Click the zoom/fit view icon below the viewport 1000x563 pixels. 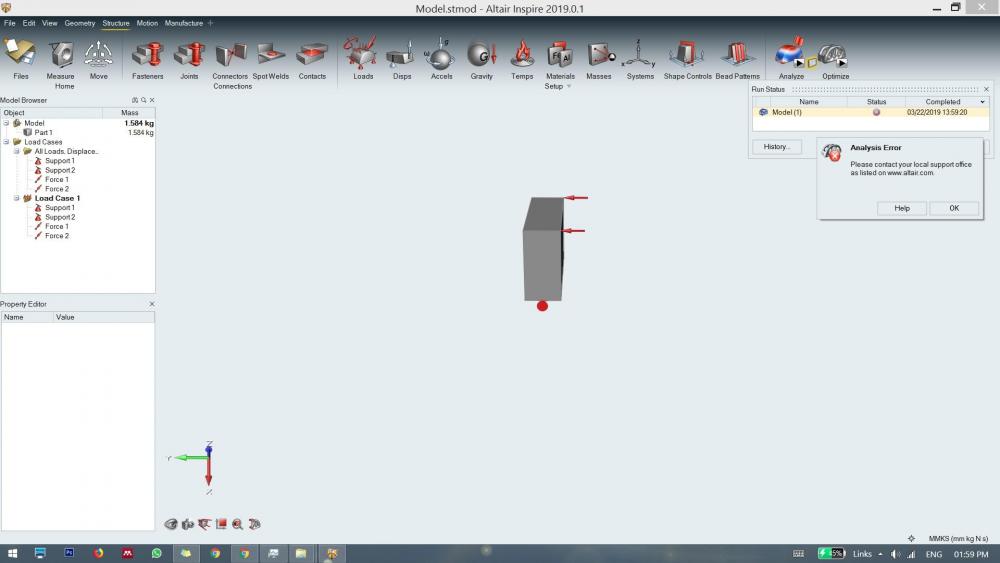tap(237, 524)
